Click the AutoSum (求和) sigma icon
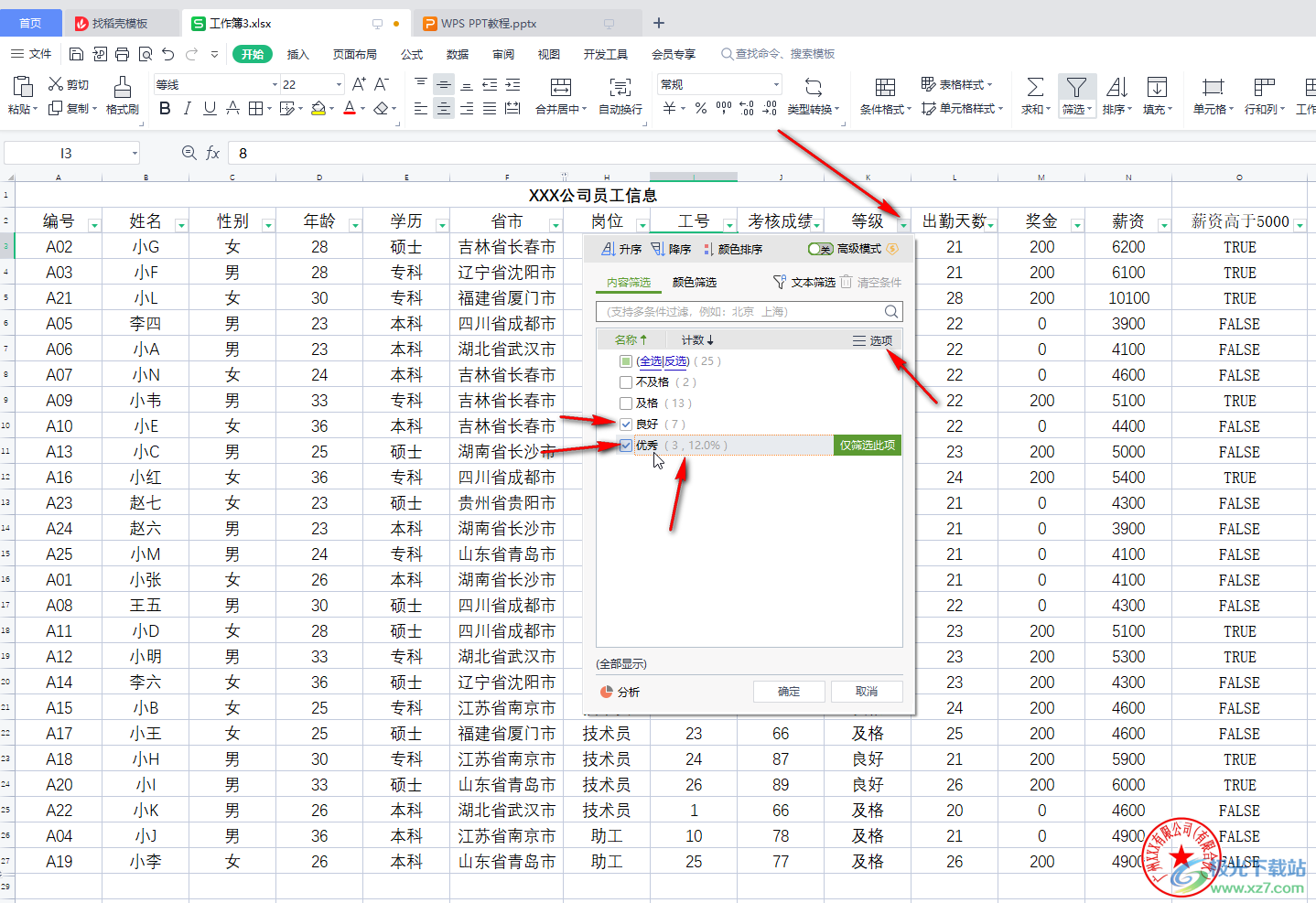1316x903 pixels. point(1035,87)
